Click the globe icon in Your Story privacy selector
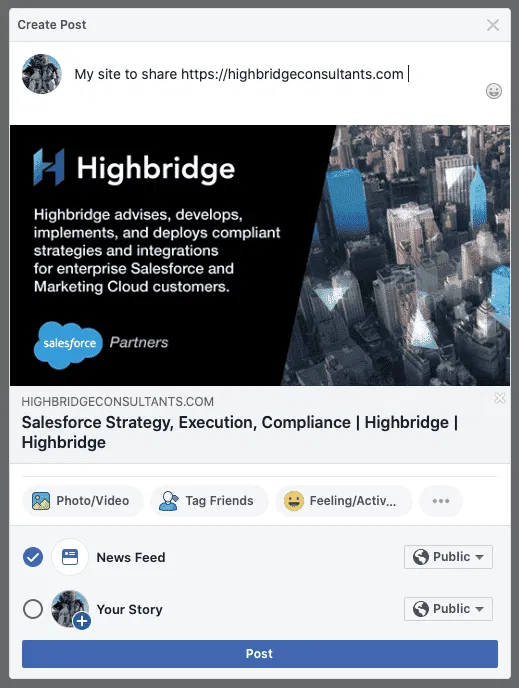 tap(421, 609)
